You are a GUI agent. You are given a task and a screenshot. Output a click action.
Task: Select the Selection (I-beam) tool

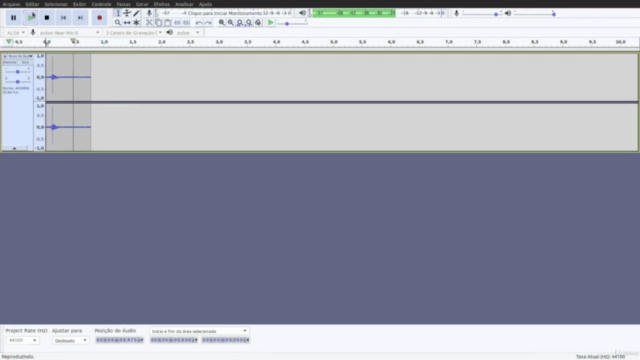coord(118,13)
